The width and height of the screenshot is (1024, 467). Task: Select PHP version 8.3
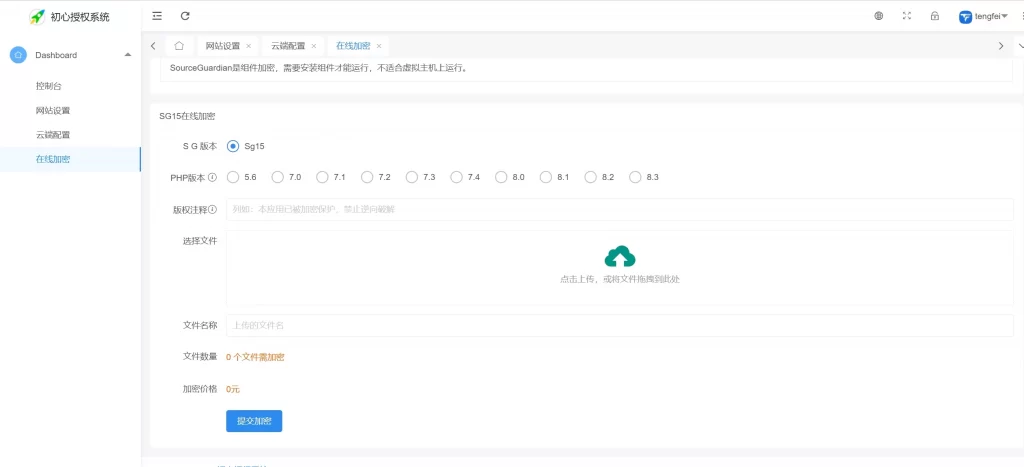[x=635, y=177]
